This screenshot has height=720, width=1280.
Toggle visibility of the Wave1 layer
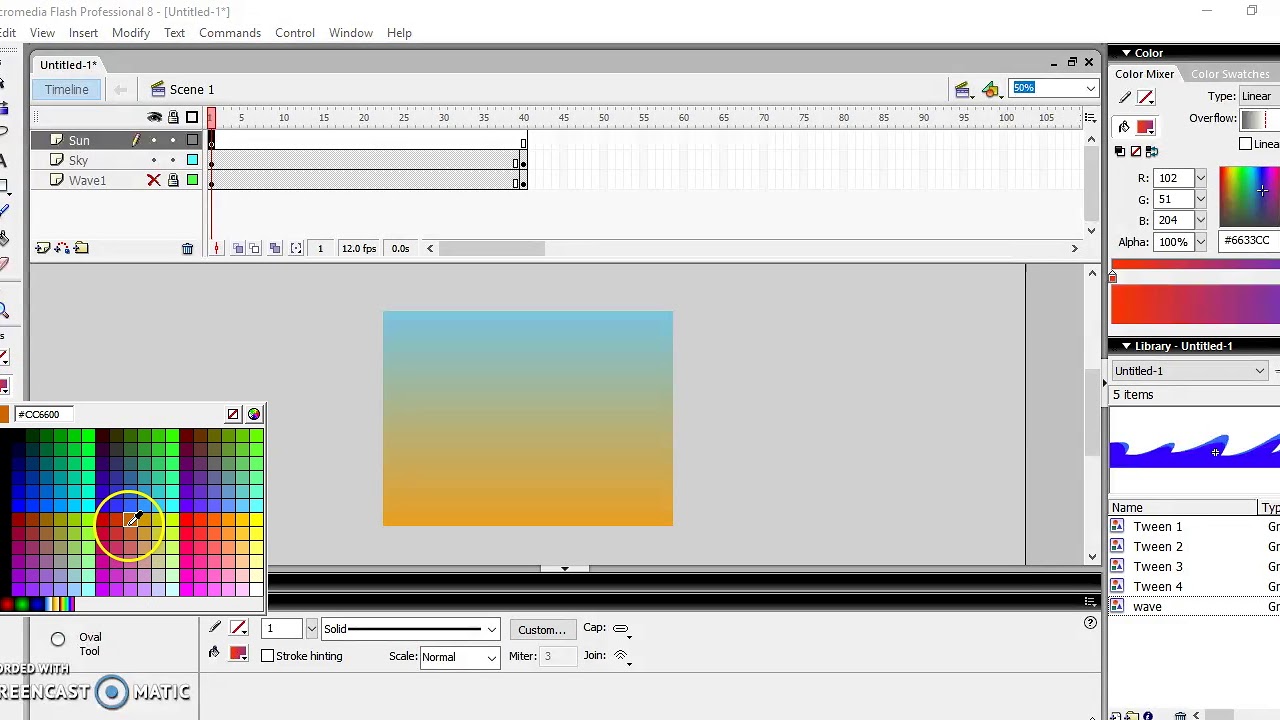(x=154, y=180)
